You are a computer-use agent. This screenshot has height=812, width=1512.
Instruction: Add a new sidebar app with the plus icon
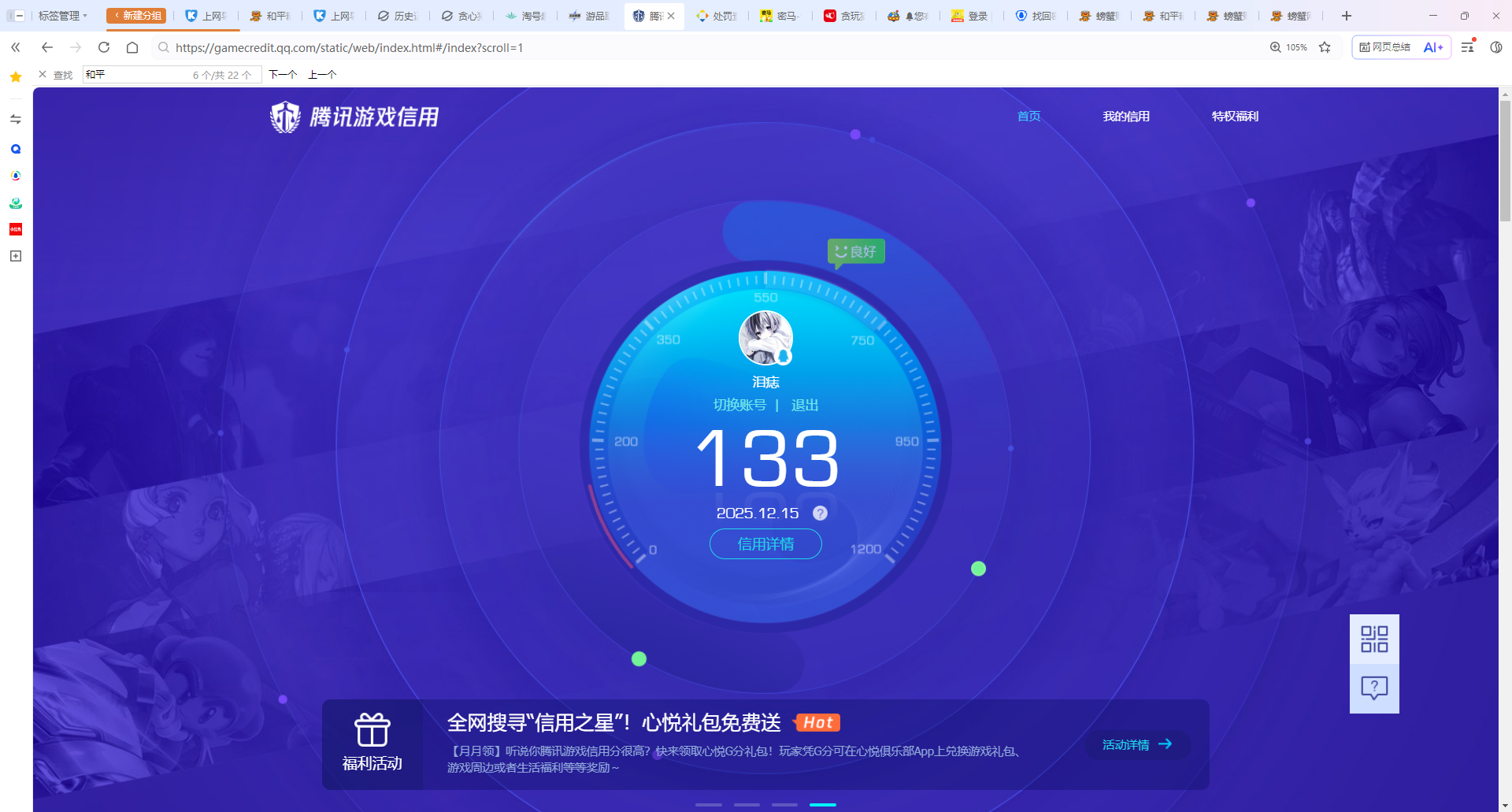click(15, 256)
